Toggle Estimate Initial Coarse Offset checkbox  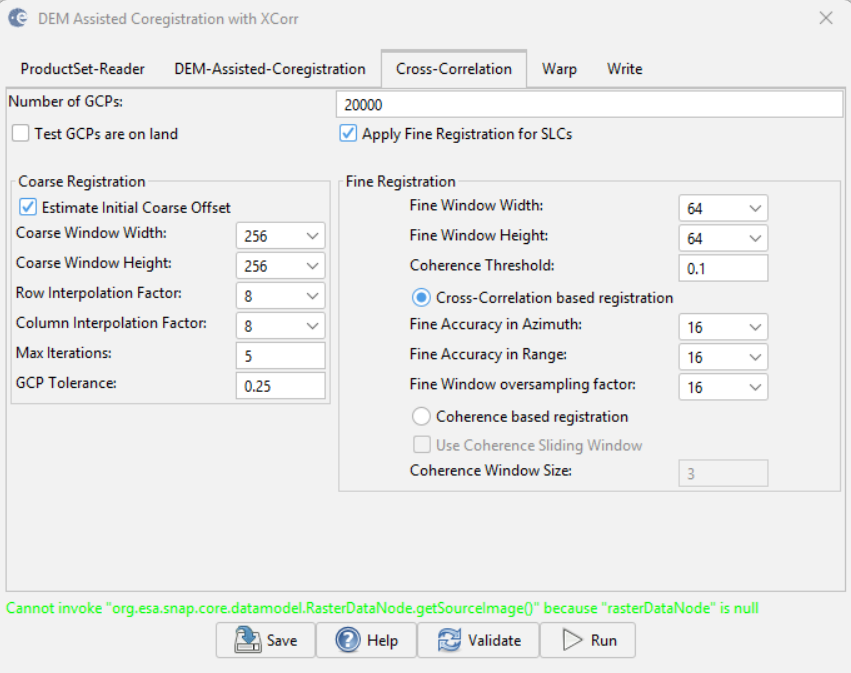28,207
